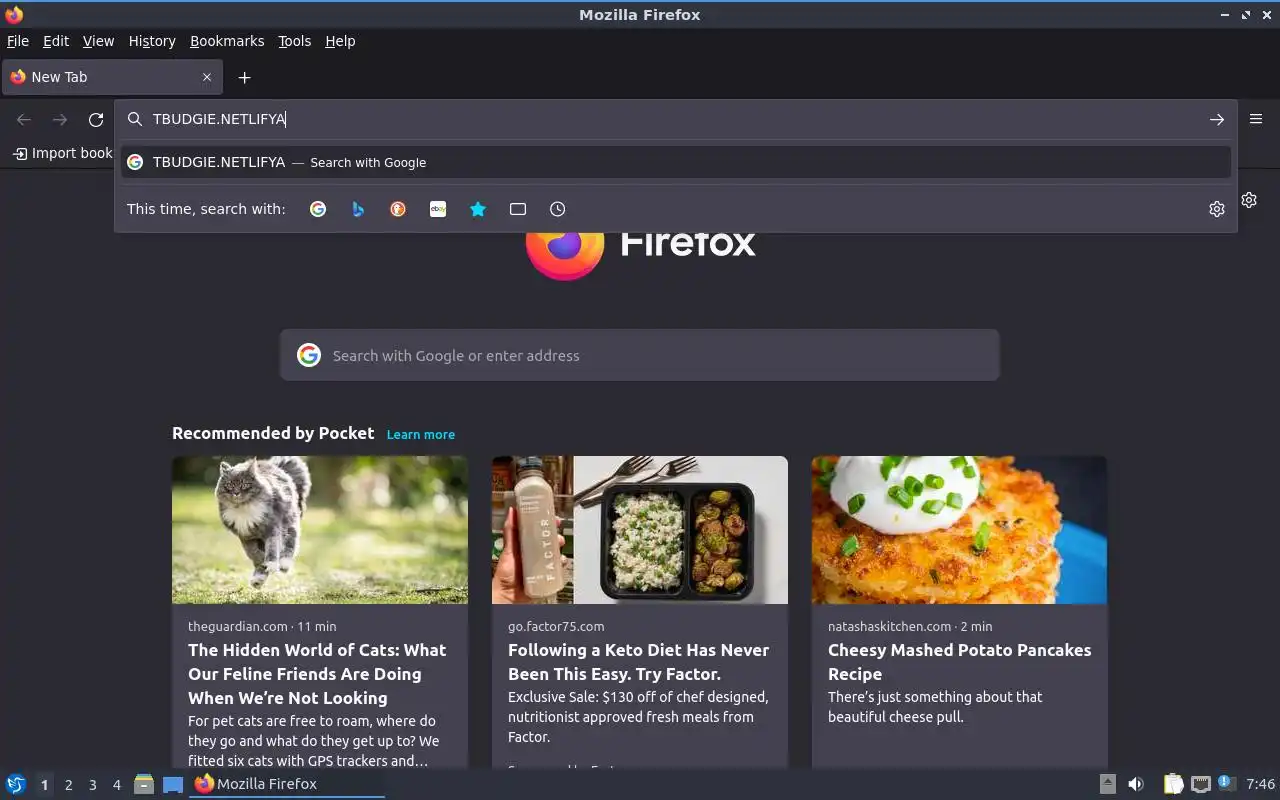Close the New Tab tab
Image resolution: width=1280 pixels, height=800 pixels.
(x=207, y=77)
